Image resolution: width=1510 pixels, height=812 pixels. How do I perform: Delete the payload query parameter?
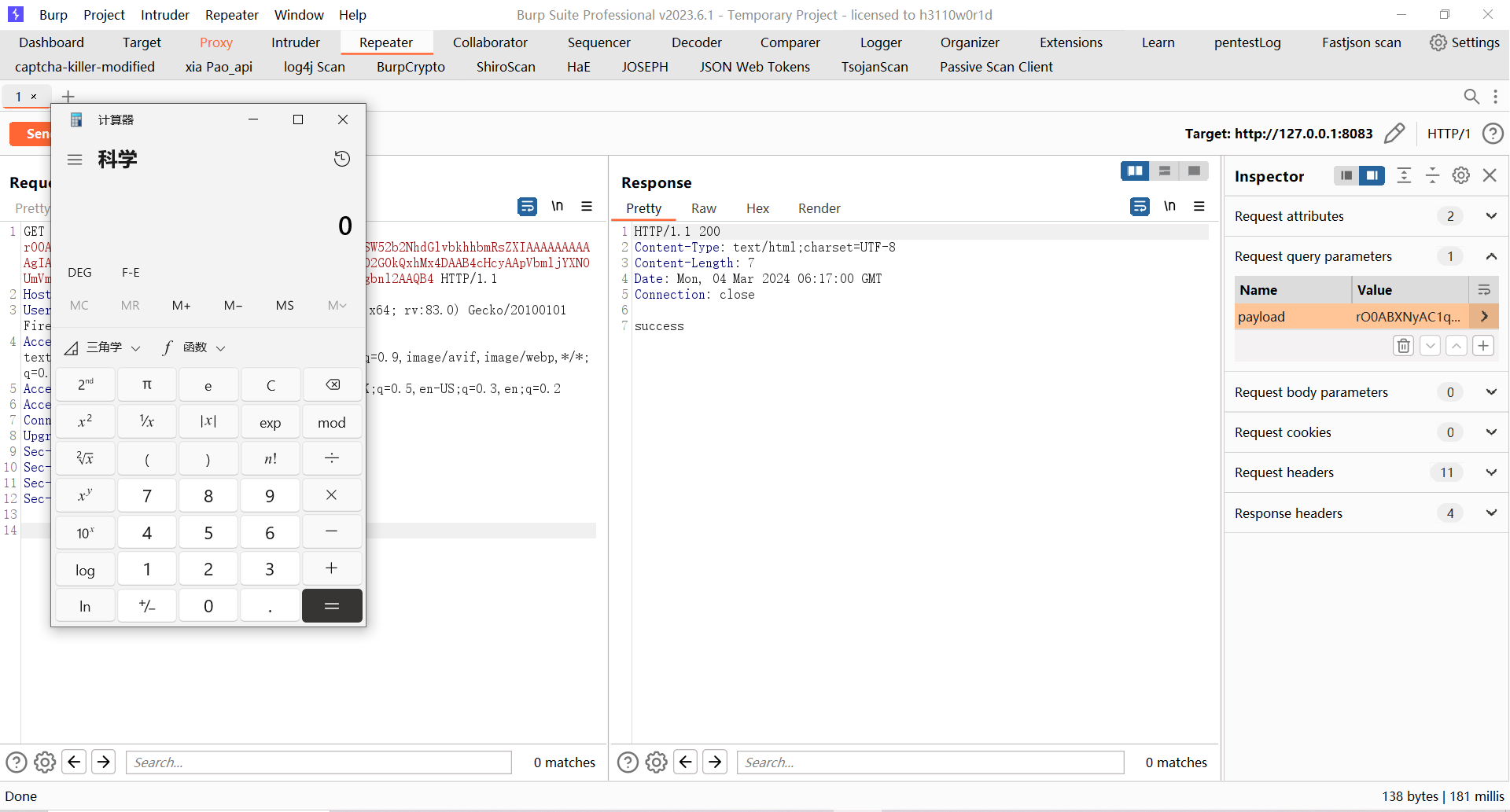click(x=1404, y=346)
